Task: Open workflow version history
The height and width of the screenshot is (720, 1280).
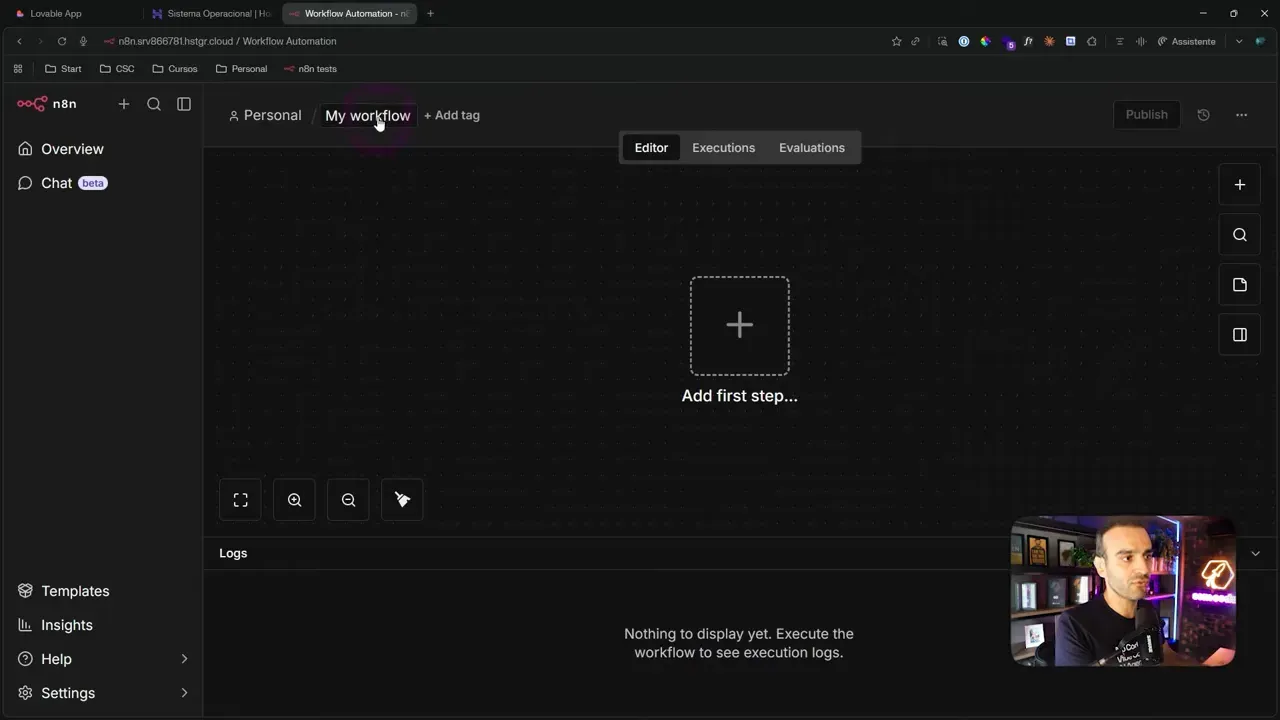Action: [1204, 114]
